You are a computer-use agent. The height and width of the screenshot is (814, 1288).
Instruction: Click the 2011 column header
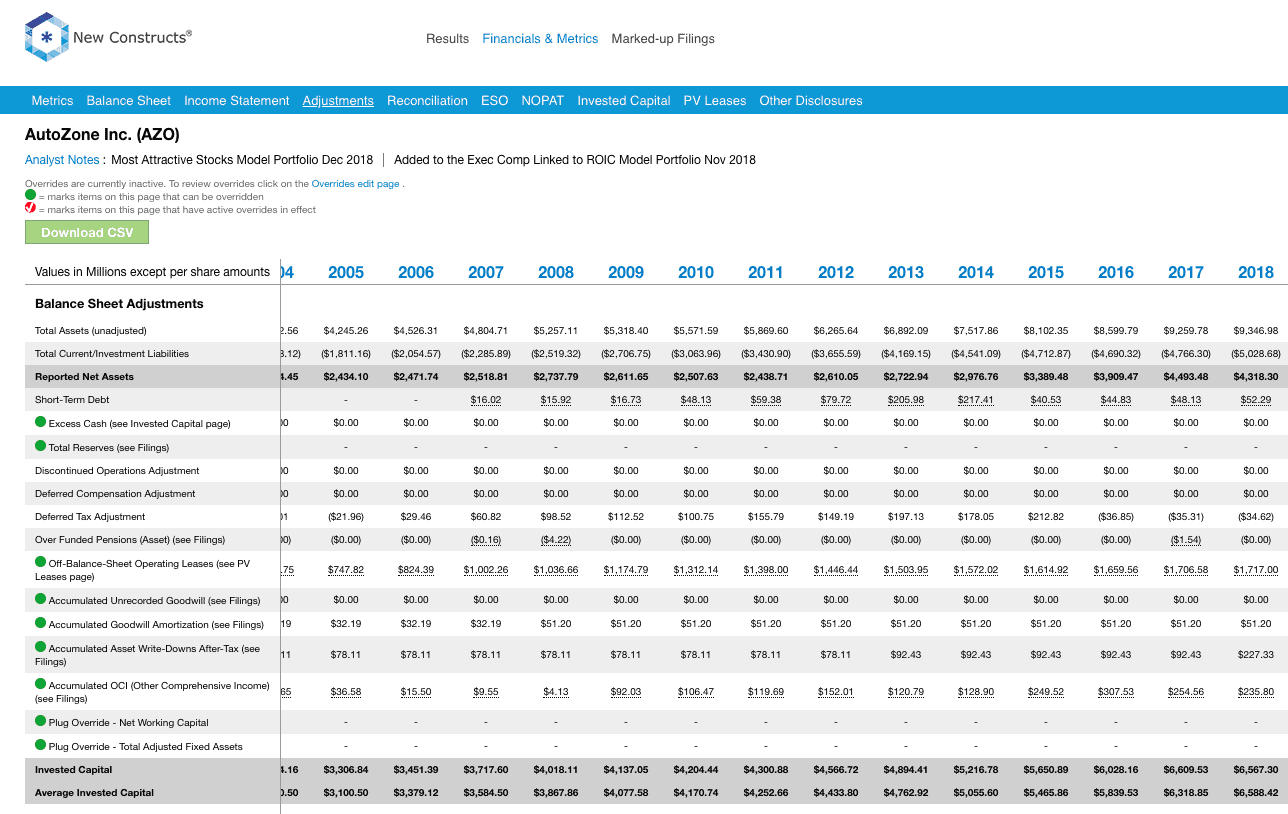pos(766,272)
